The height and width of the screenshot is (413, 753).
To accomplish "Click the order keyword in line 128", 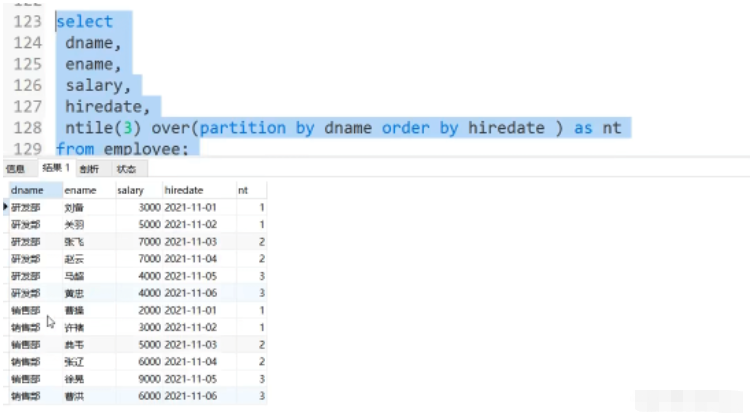I will (405, 128).
